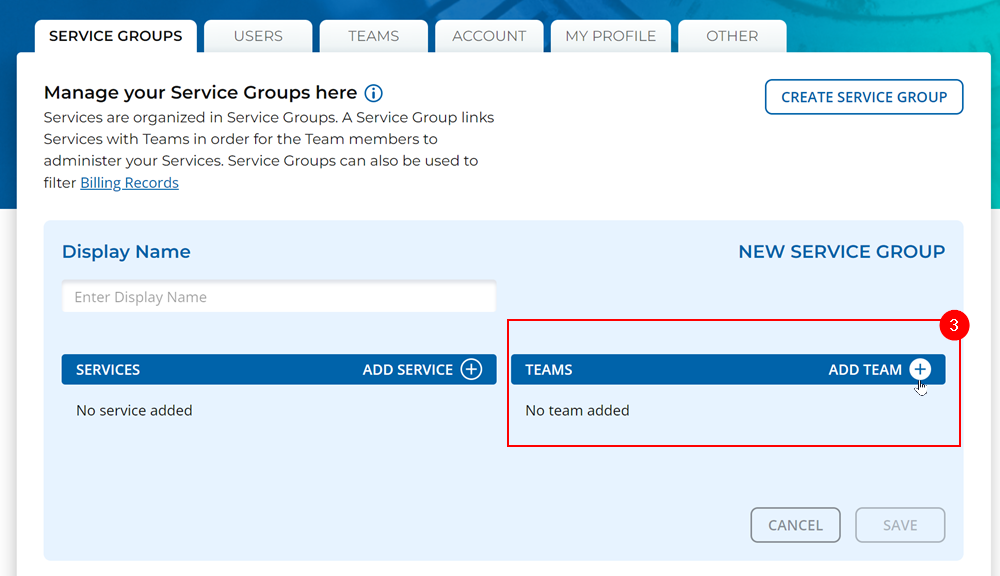The width and height of the screenshot is (1000, 576).
Task: Cancel the new service group form
Action: click(x=795, y=525)
